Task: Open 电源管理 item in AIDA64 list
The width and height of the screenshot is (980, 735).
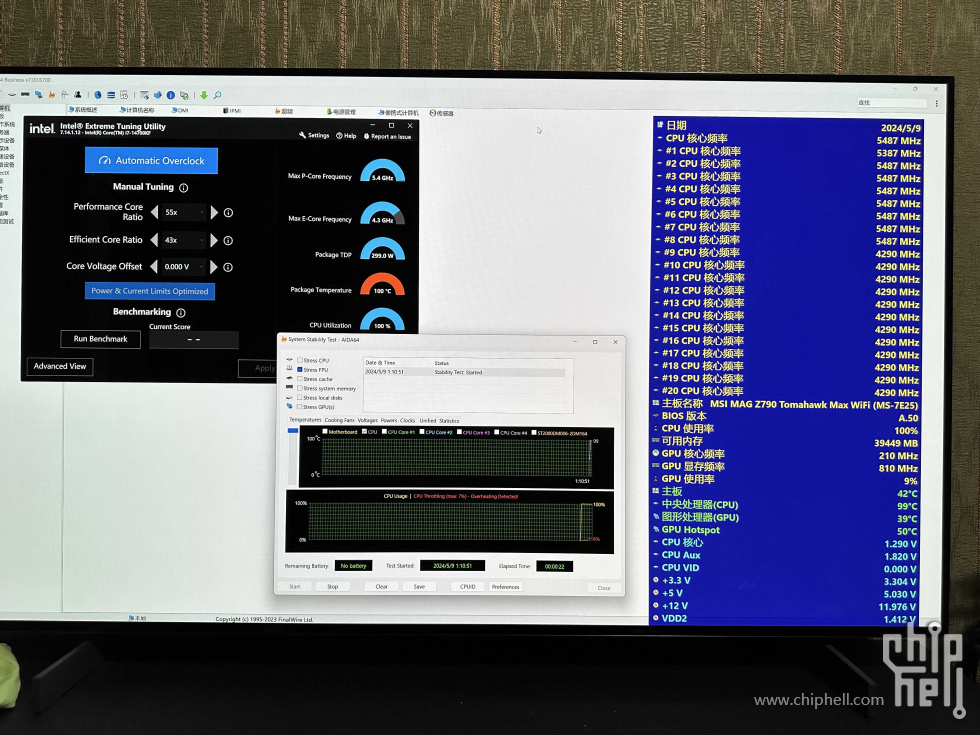Action: click(x=341, y=111)
